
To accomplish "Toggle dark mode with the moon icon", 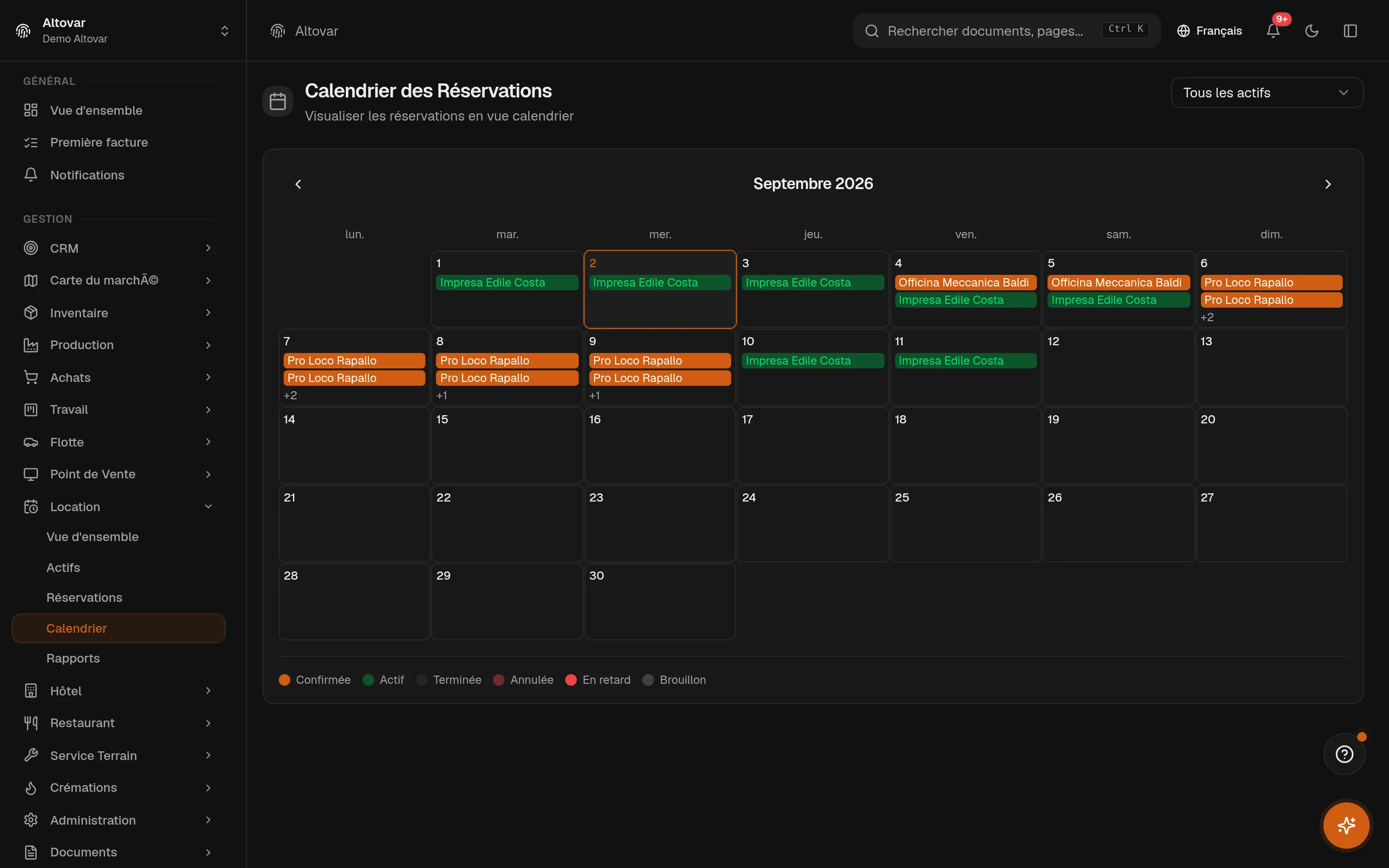I will point(1311,31).
